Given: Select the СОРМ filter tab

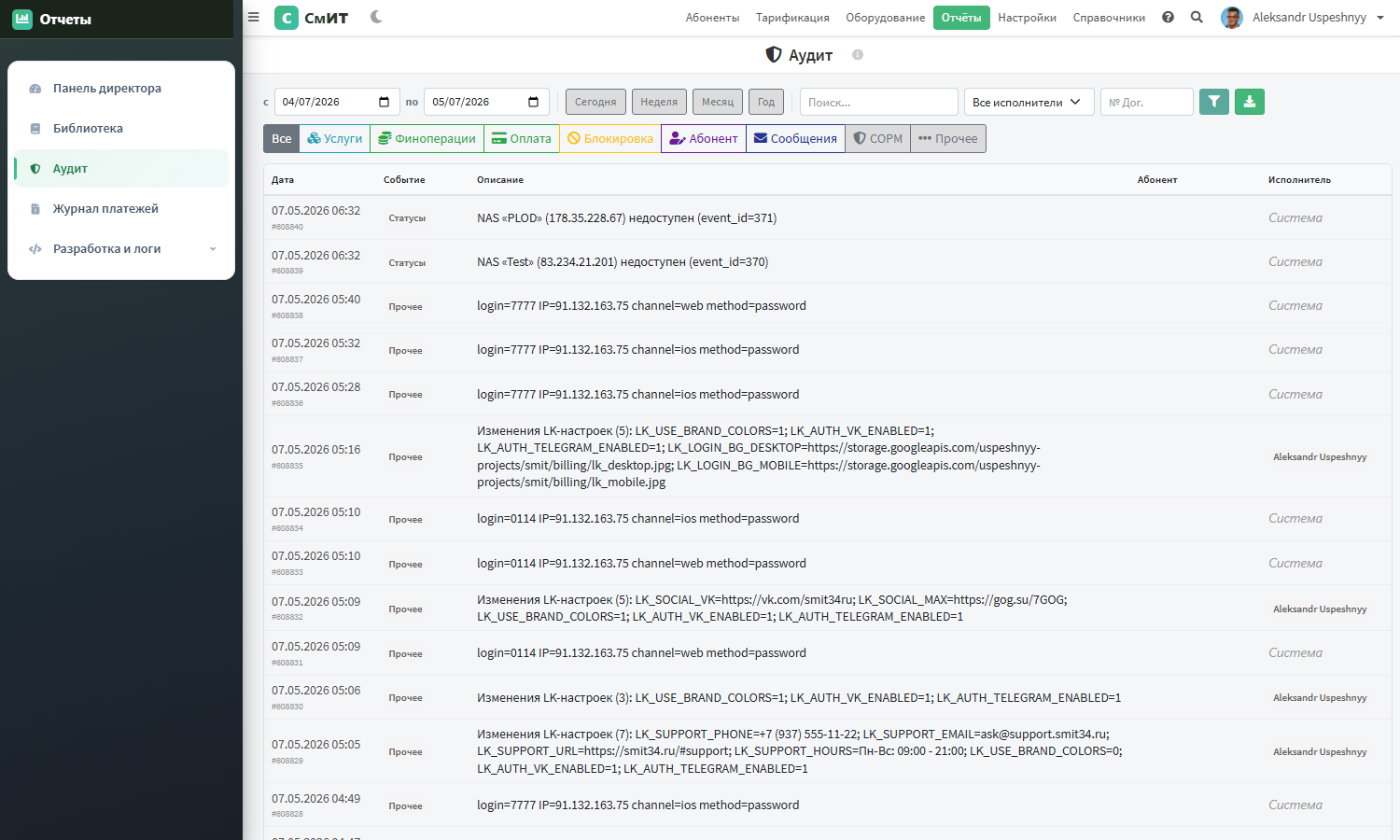Looking at the screenshot, I should [x=878, y=138].
